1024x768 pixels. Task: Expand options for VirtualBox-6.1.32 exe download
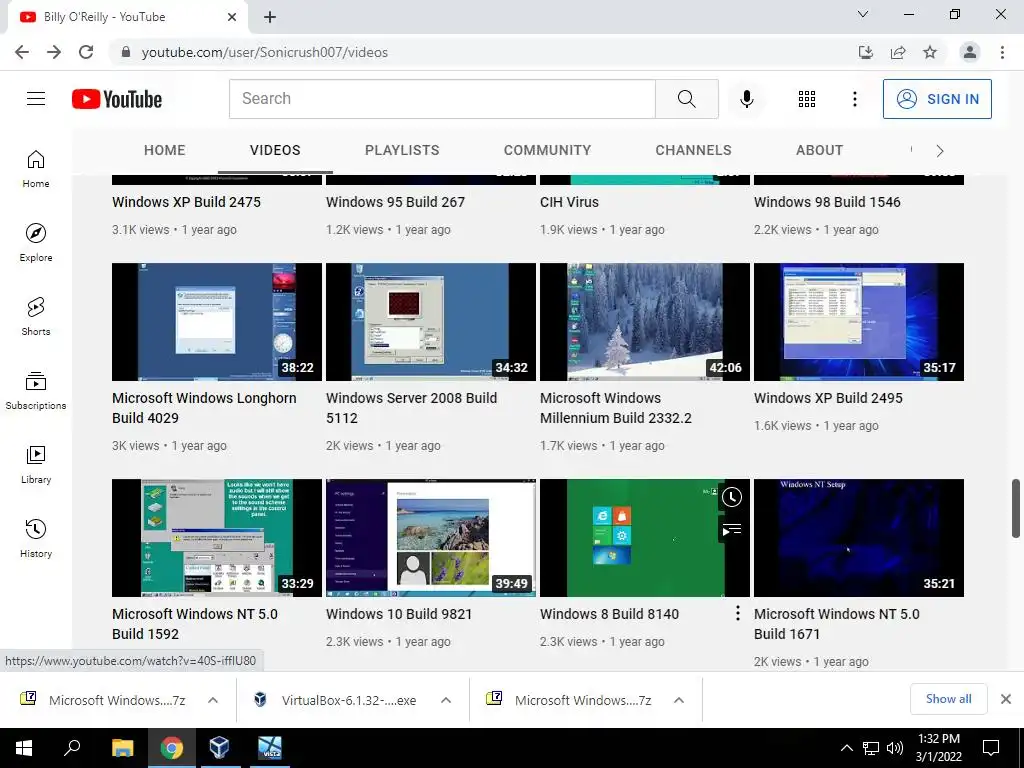[x=446, y=700]
